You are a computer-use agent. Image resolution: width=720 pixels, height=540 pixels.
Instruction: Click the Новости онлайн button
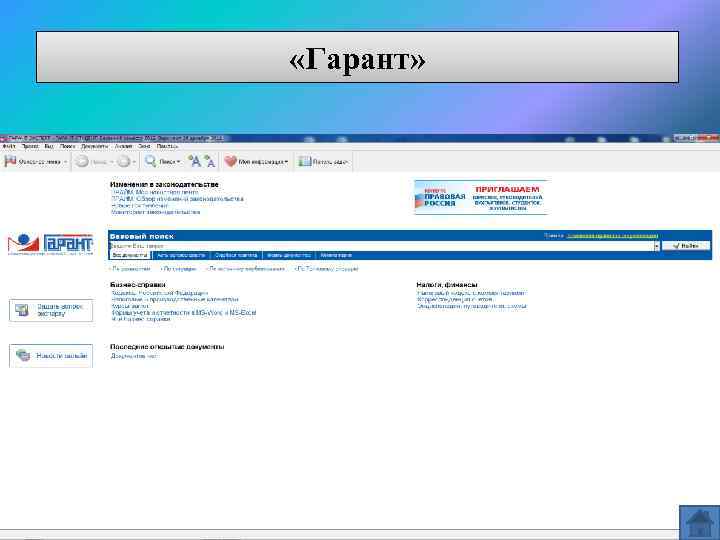tap(51, 355)
